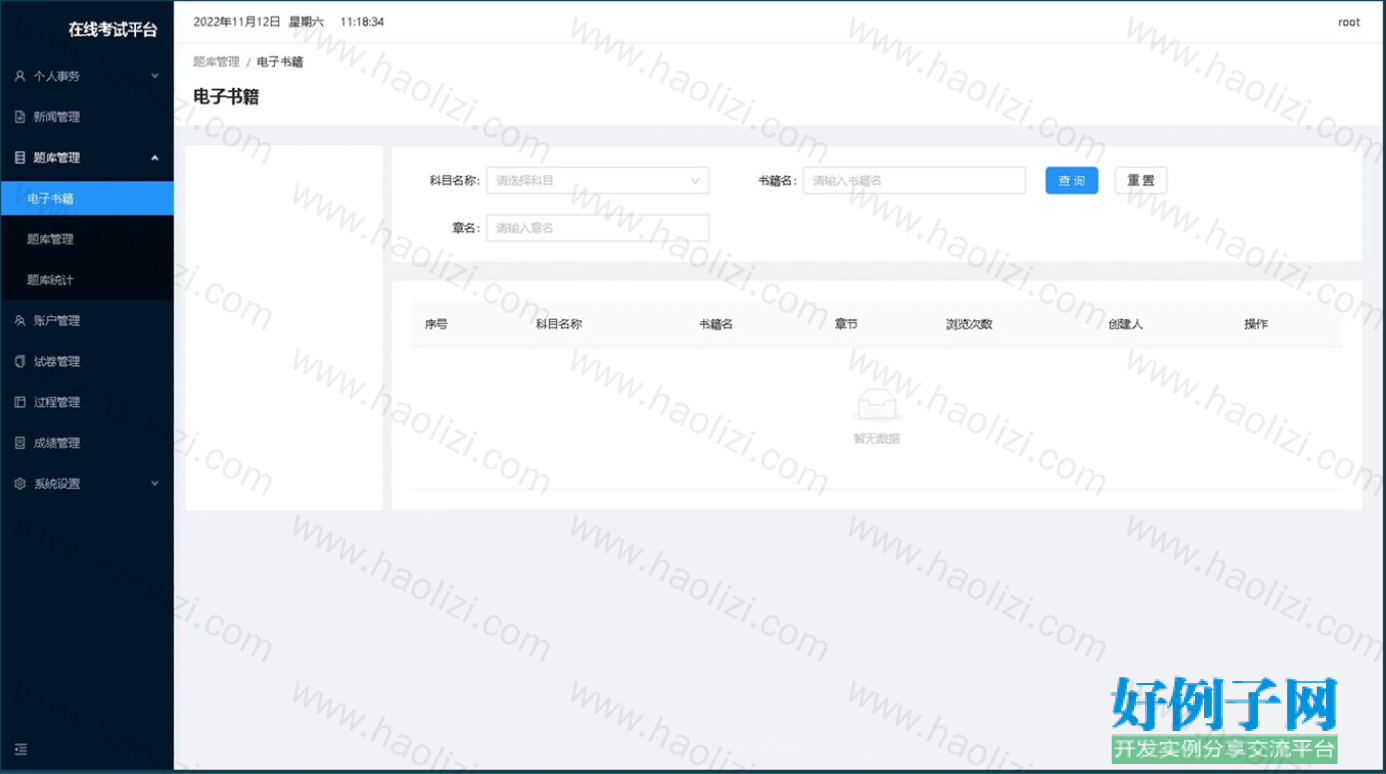Click the 系统设置 gear icon
The height and width of the screenshot is (774, 1386).
(20, 484)
